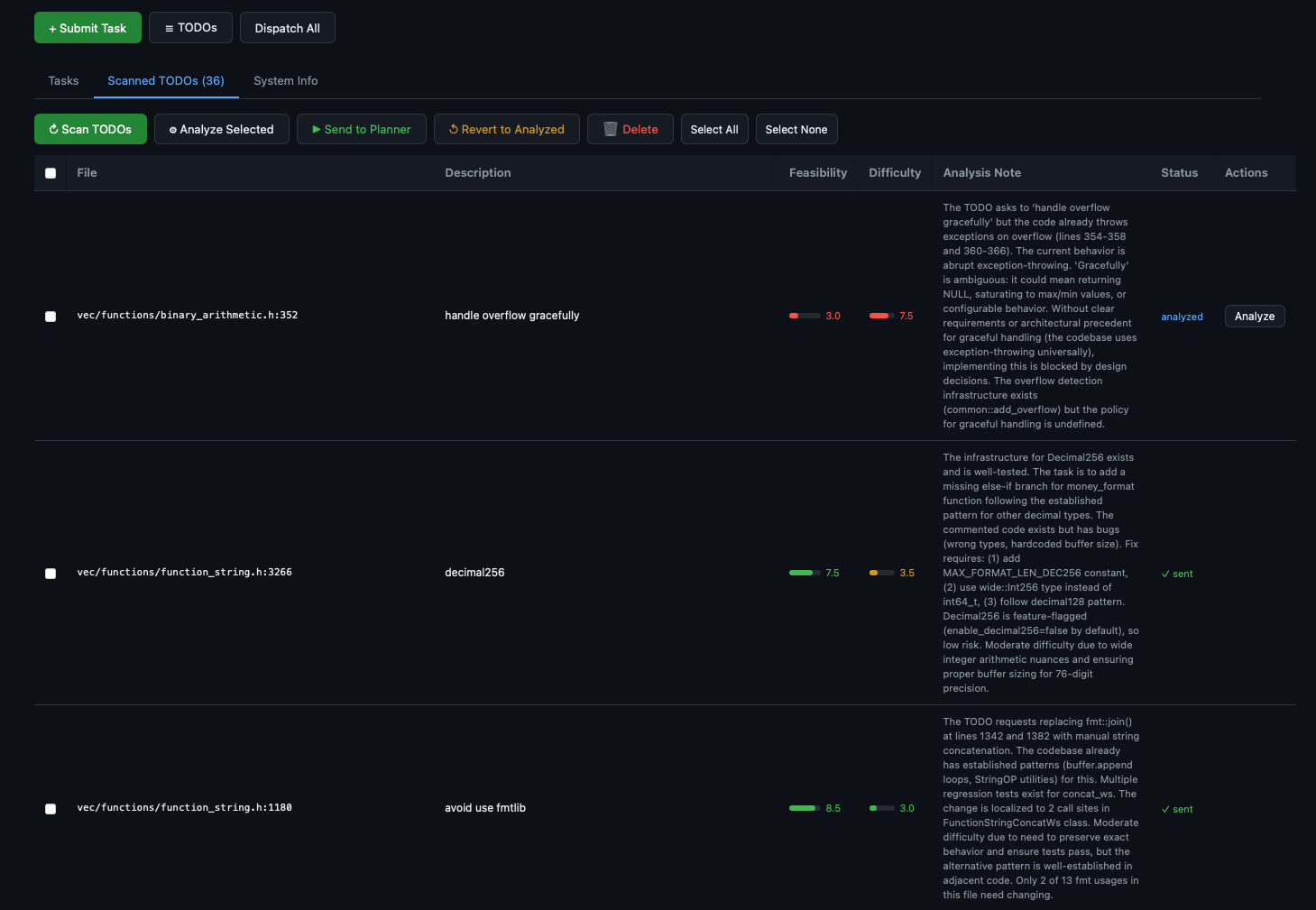Open the TODOs list button
The width and height of the screenshot is (1316, 910).
190,28
